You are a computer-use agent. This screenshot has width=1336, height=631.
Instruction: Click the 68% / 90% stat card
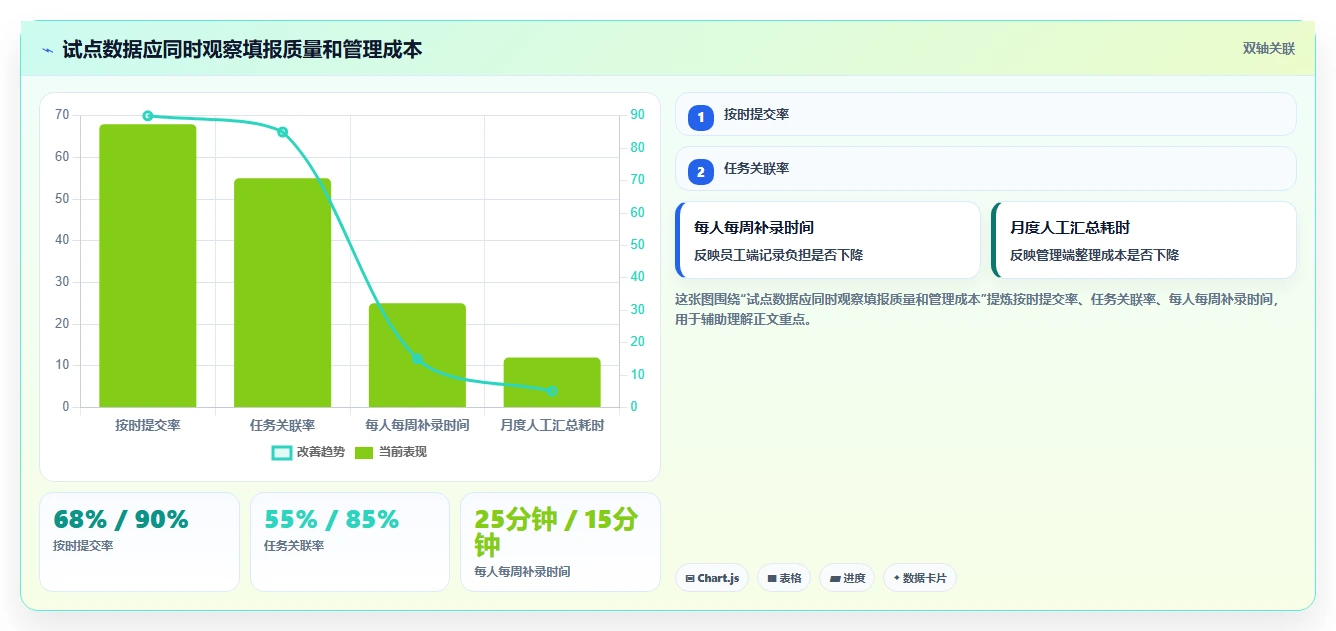(139, 542)
